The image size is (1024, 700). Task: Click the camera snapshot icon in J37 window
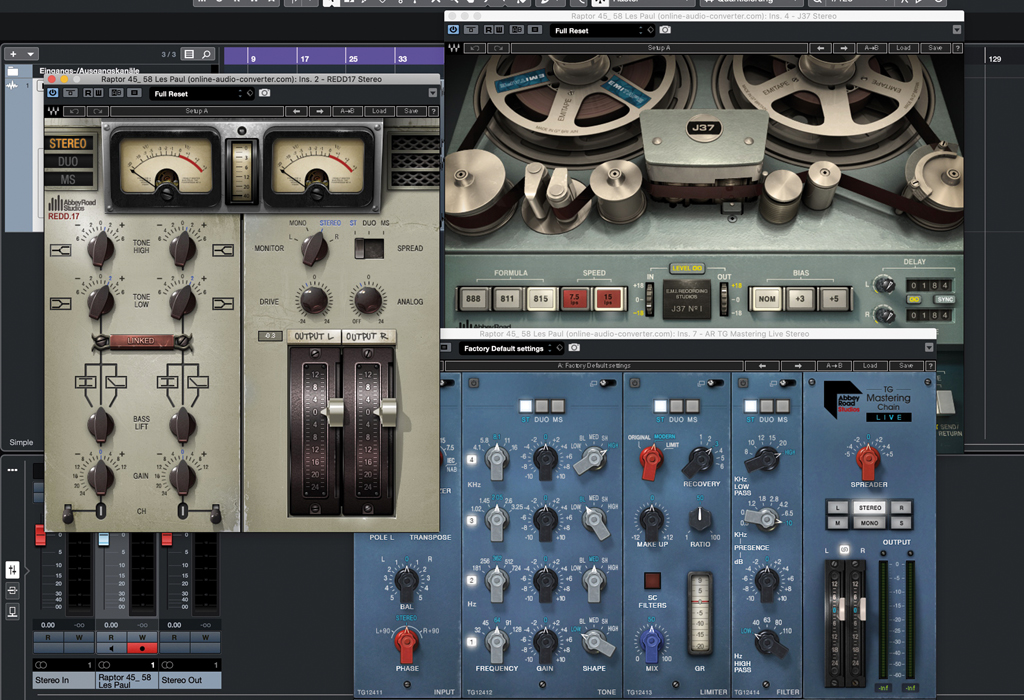pos(665,30)
